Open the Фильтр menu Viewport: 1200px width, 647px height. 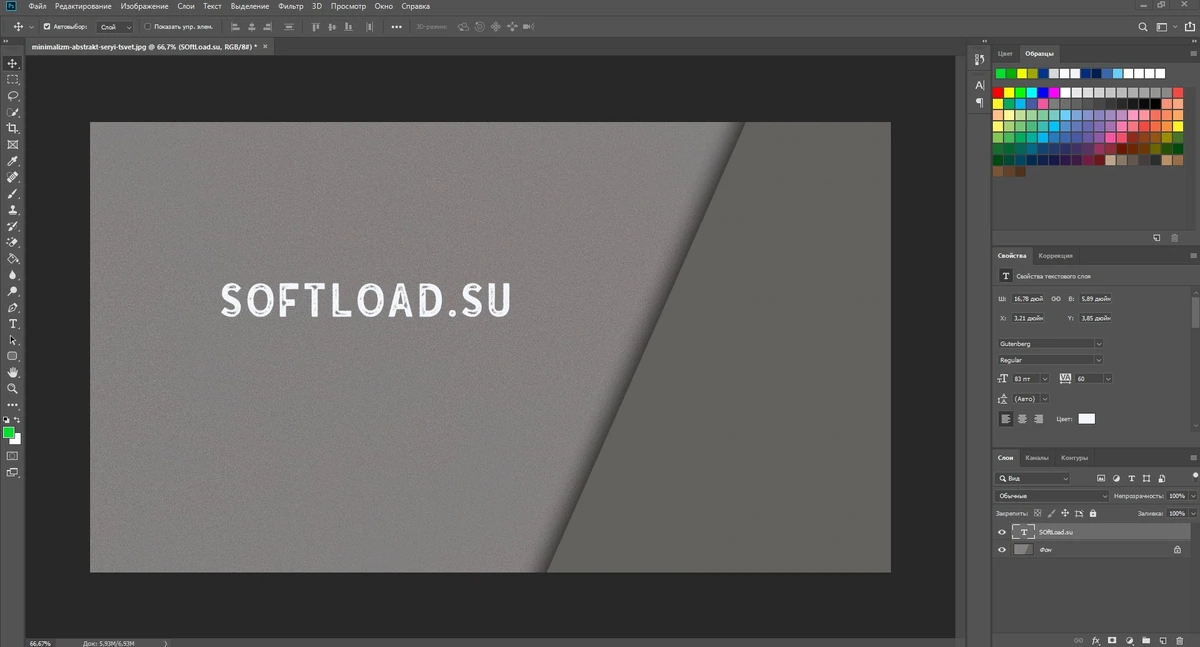pyautogui.click(x=290, y=6)
